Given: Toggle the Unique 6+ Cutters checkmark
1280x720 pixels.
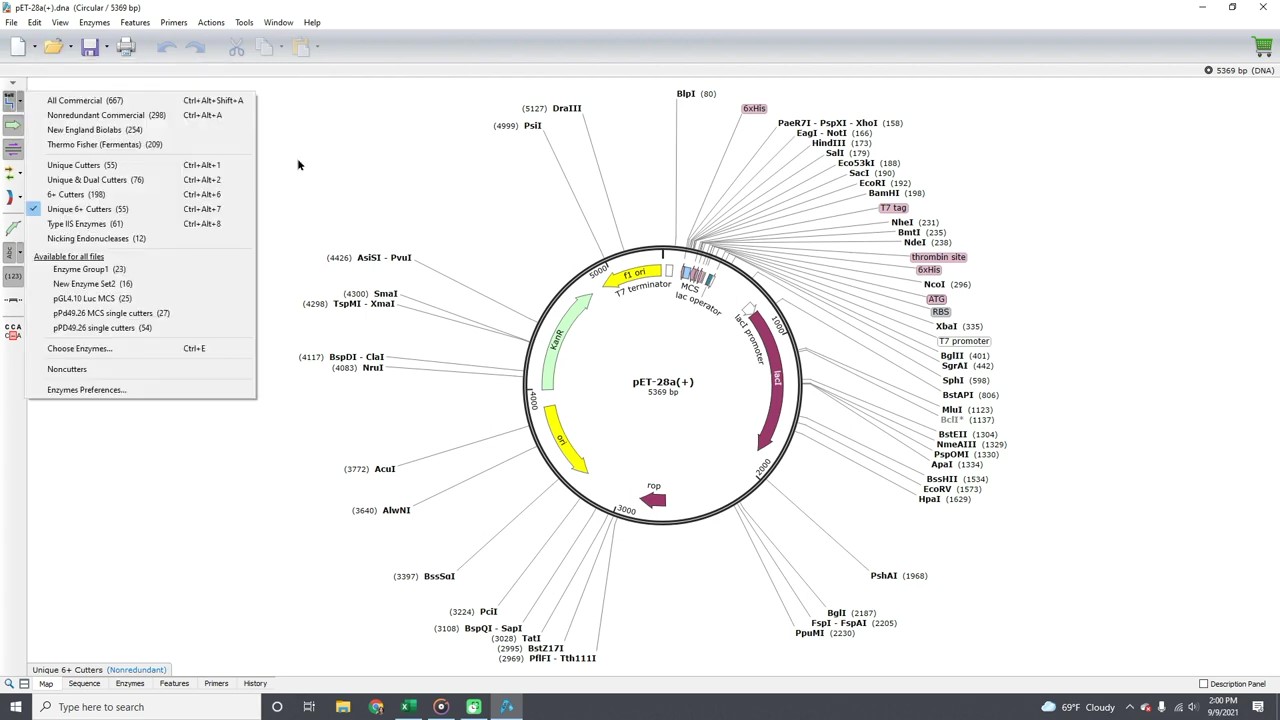Looking at the screenshot, I should tap(33, 209).
